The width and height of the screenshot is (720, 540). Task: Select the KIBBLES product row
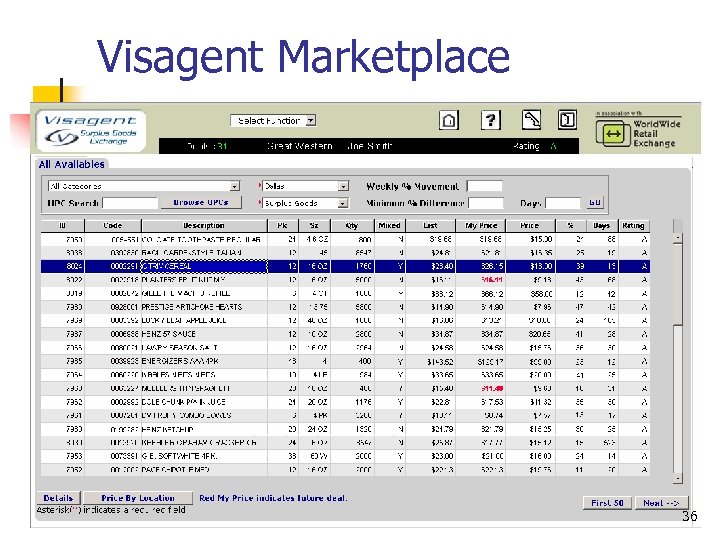345,375
